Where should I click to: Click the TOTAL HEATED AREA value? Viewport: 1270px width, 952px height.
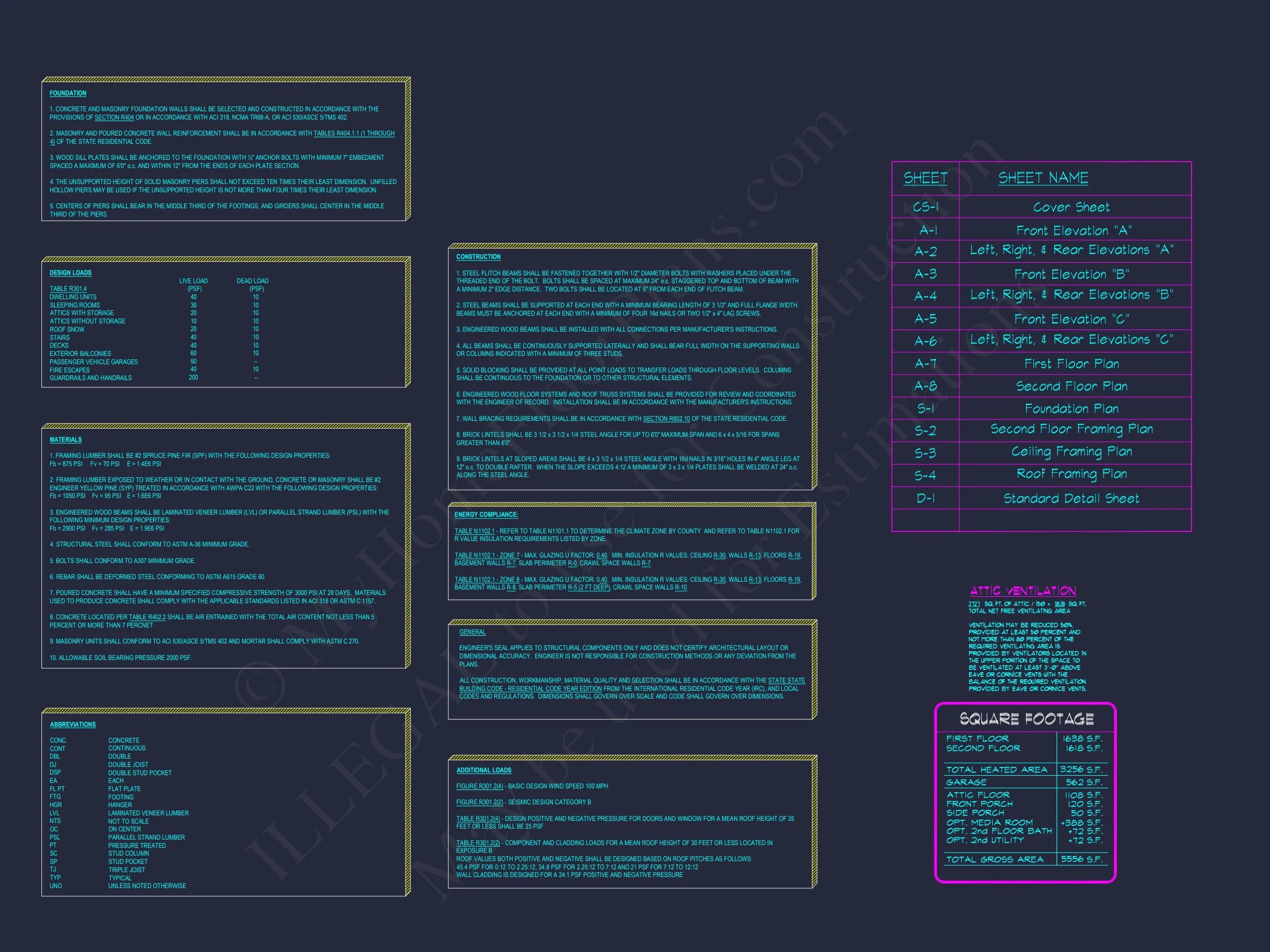point(1080,770)
